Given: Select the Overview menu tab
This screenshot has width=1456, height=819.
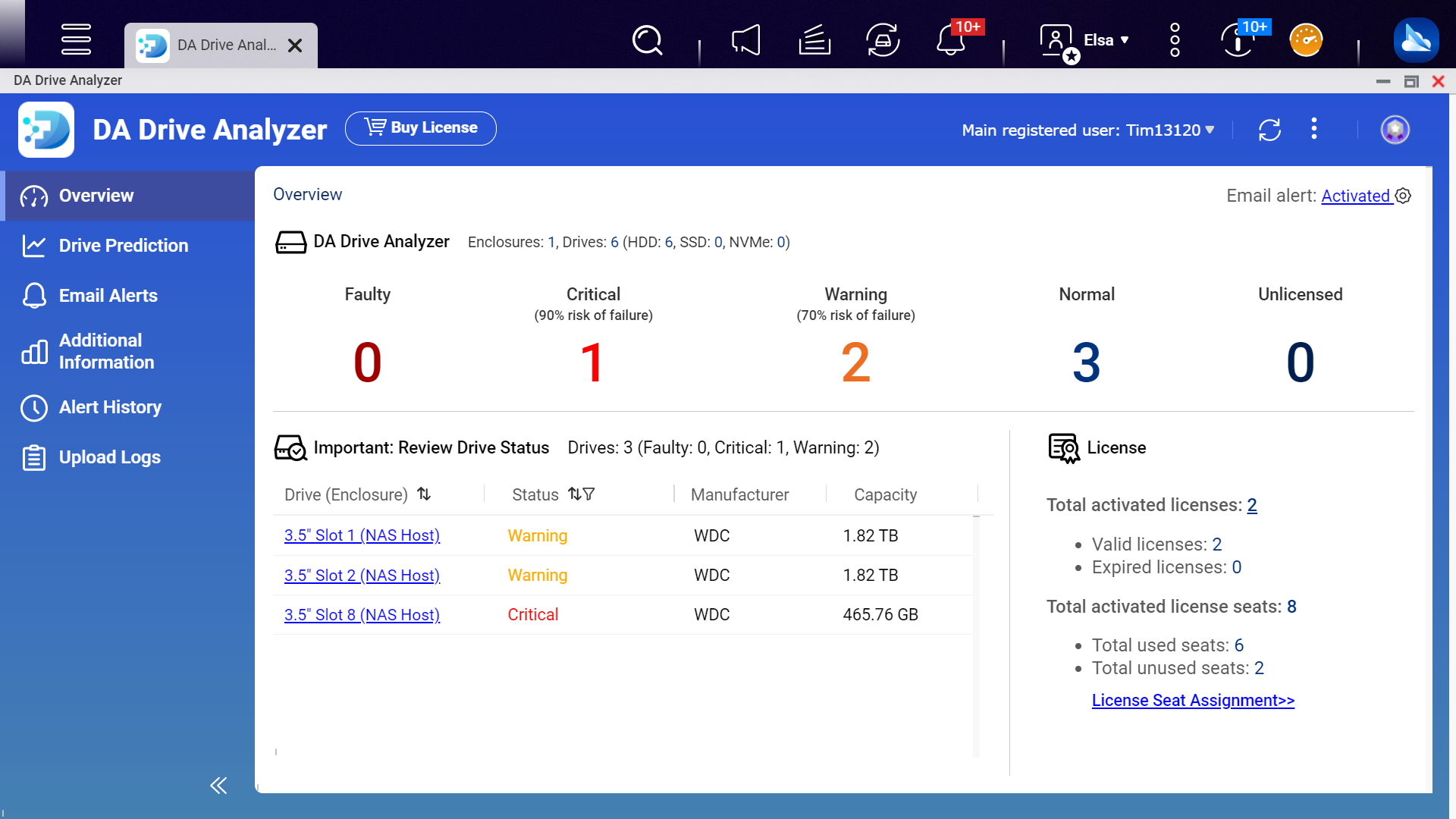Looking at the screenshot, I should point(97,196).
